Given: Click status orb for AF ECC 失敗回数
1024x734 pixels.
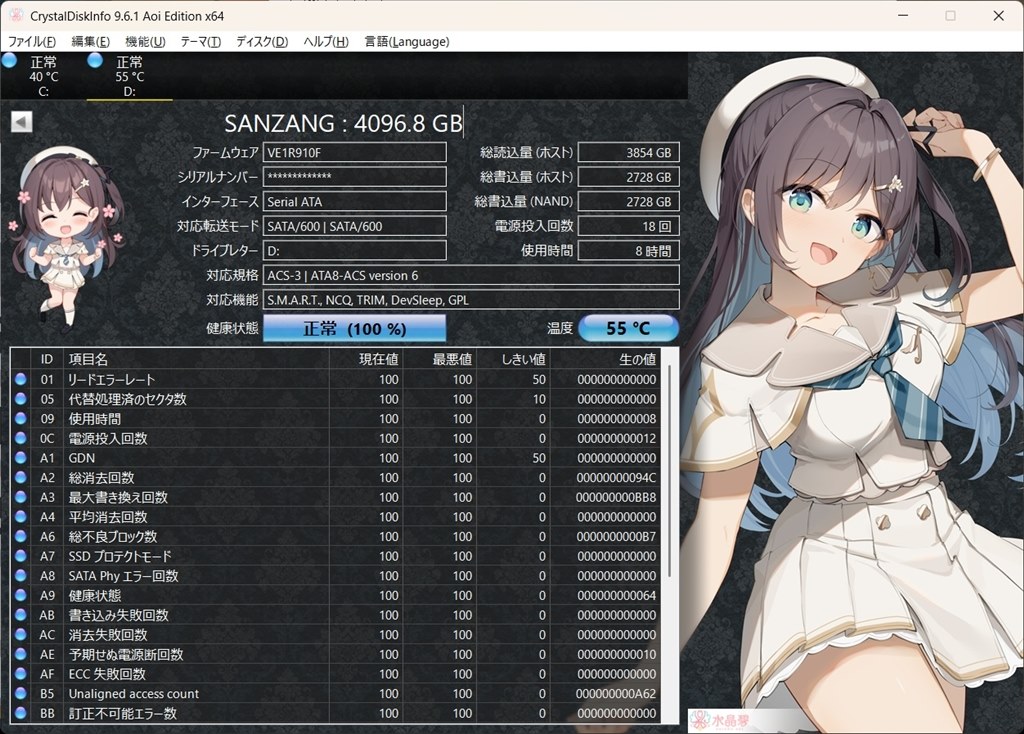Looking at the screenshot, I should click(x=20, y=673).
